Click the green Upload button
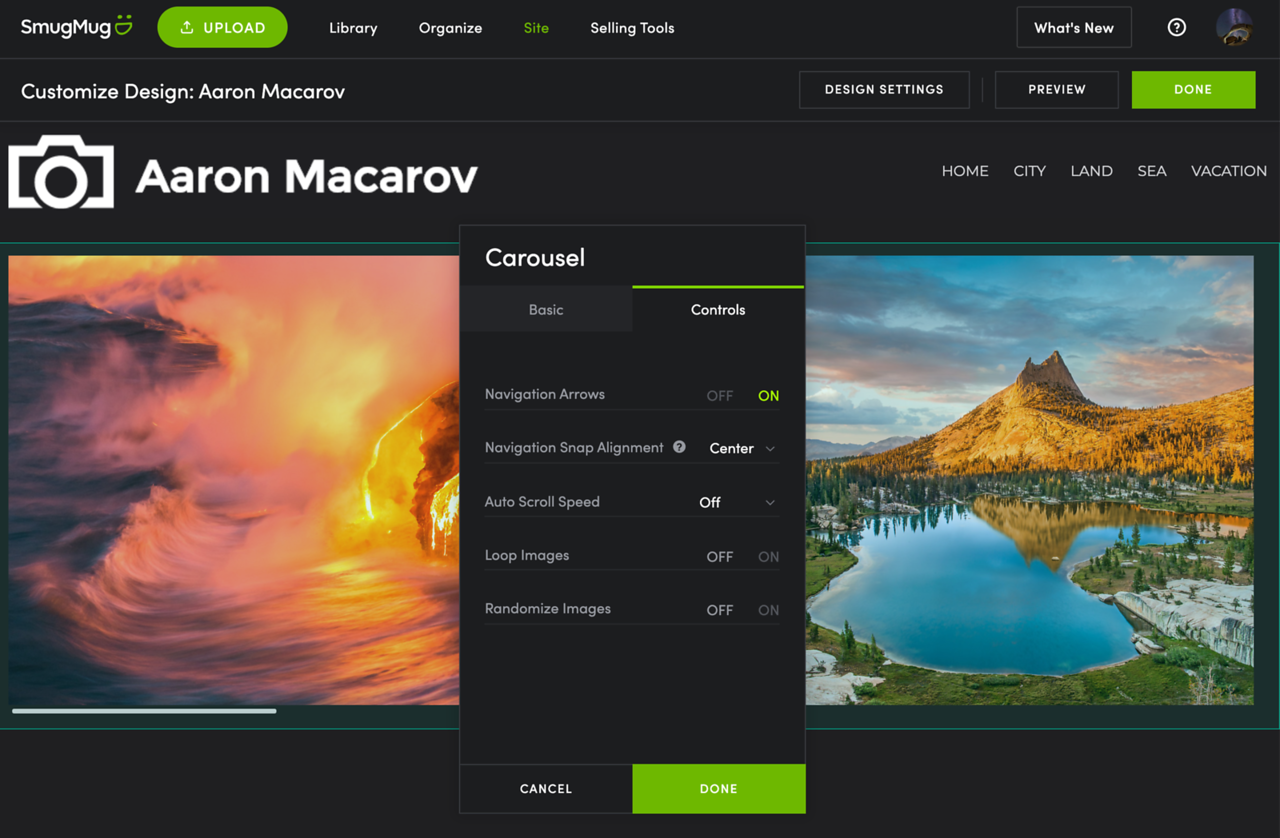The image size is (1280, 838). [222, 28]
